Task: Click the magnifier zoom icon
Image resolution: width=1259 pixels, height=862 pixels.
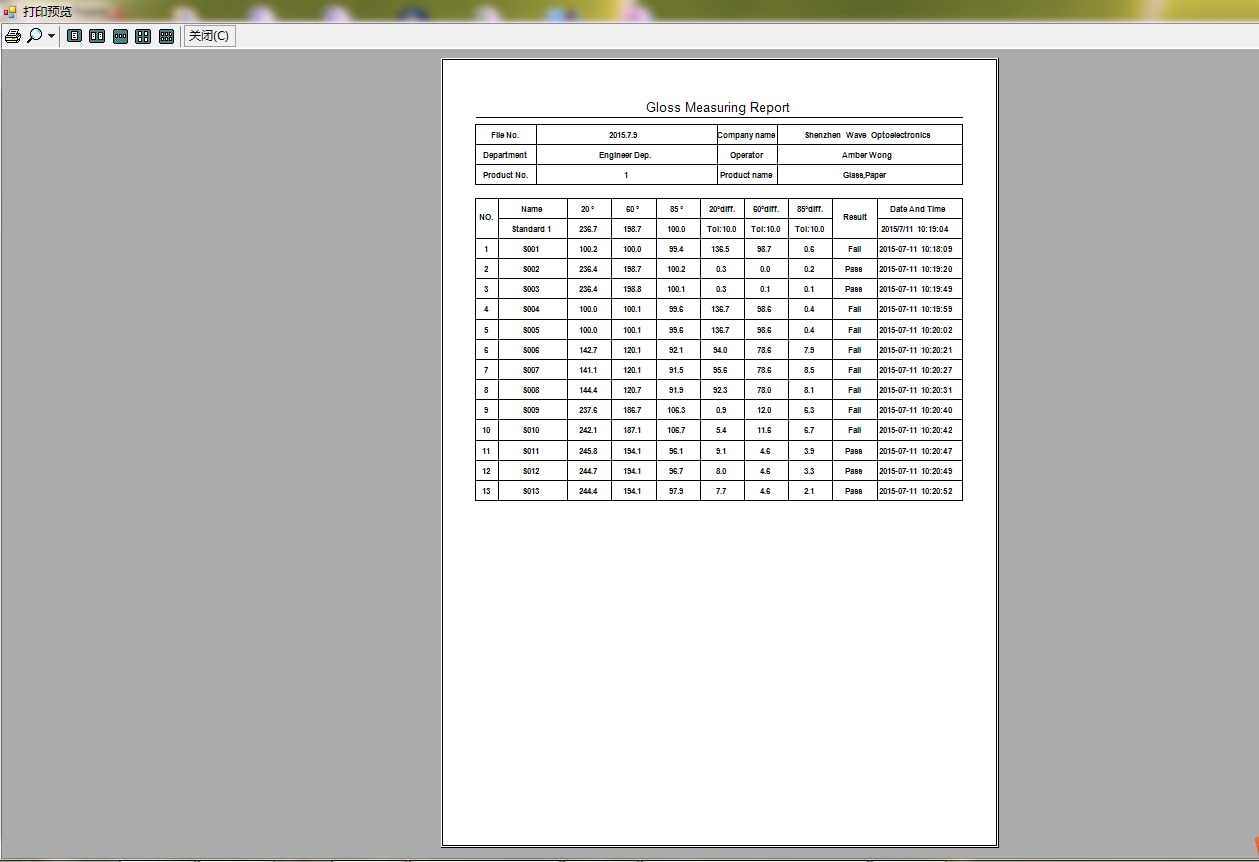Action: (x=35, y=36)
